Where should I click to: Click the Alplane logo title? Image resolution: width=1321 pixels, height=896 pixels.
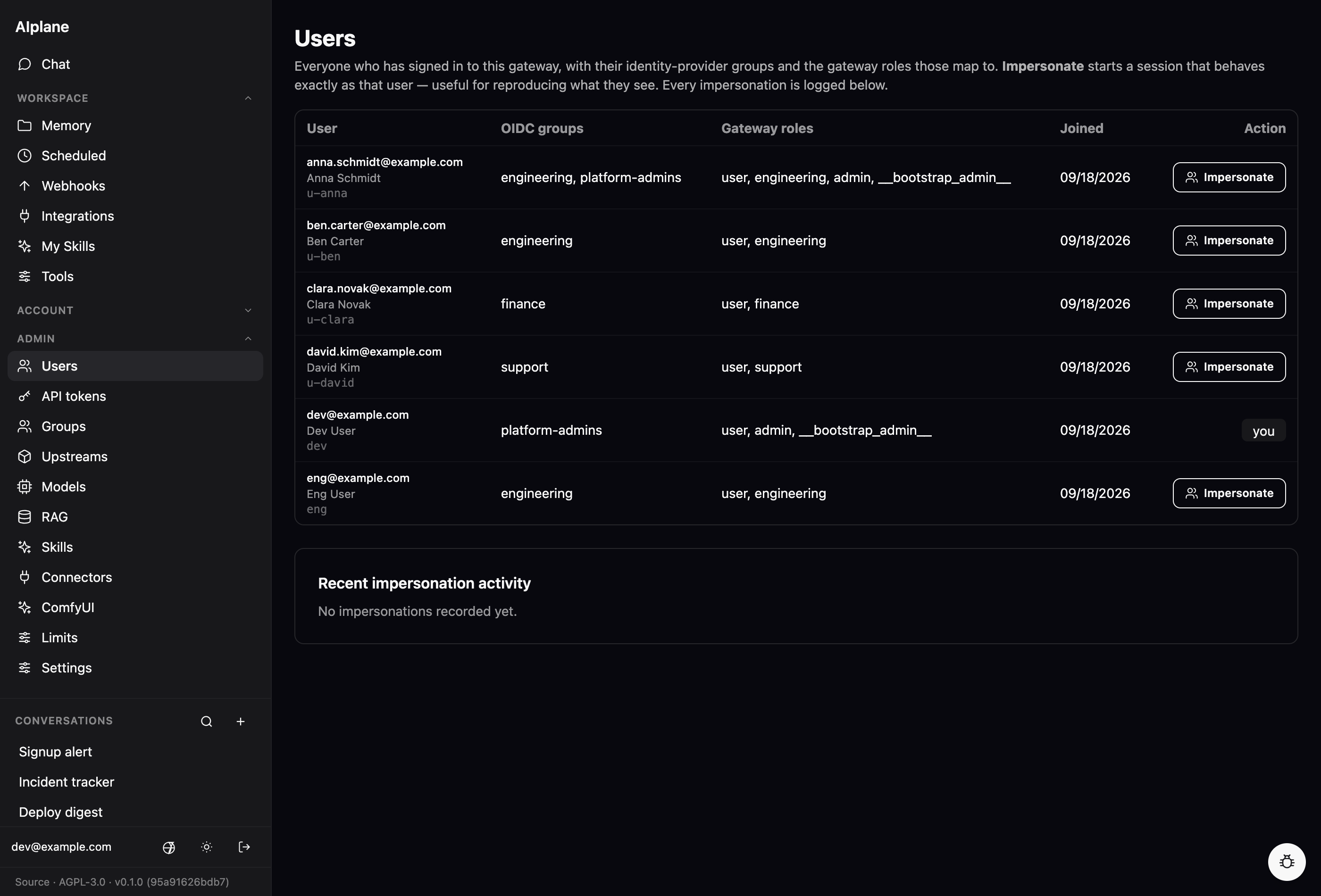42,27
